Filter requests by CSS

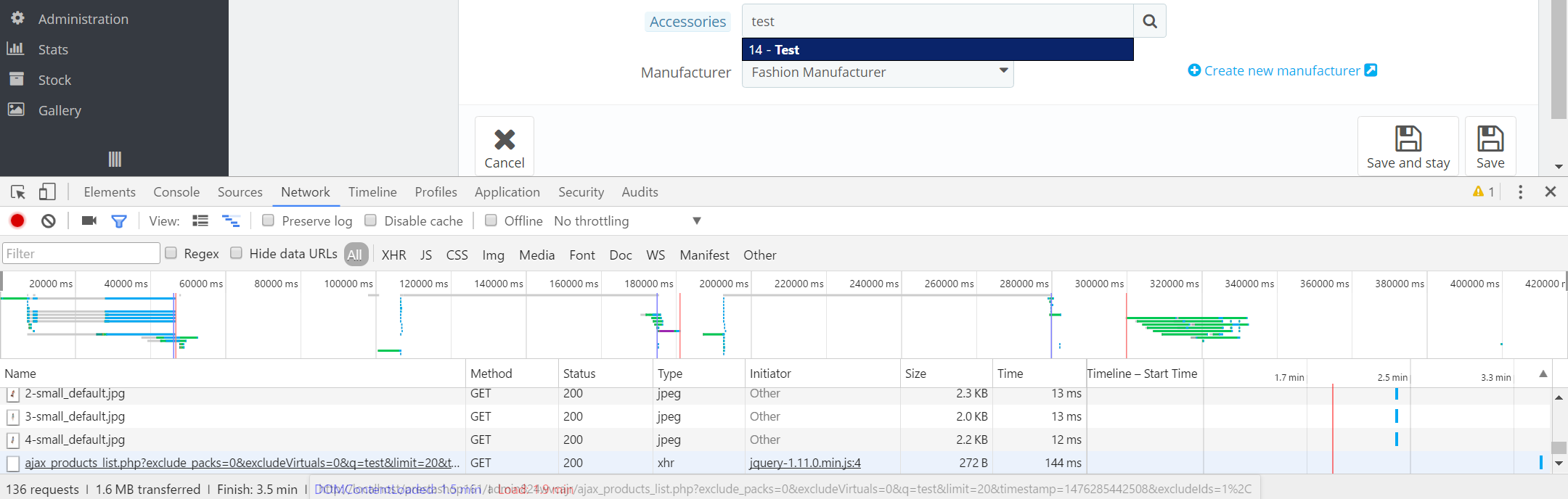[457, 255]
